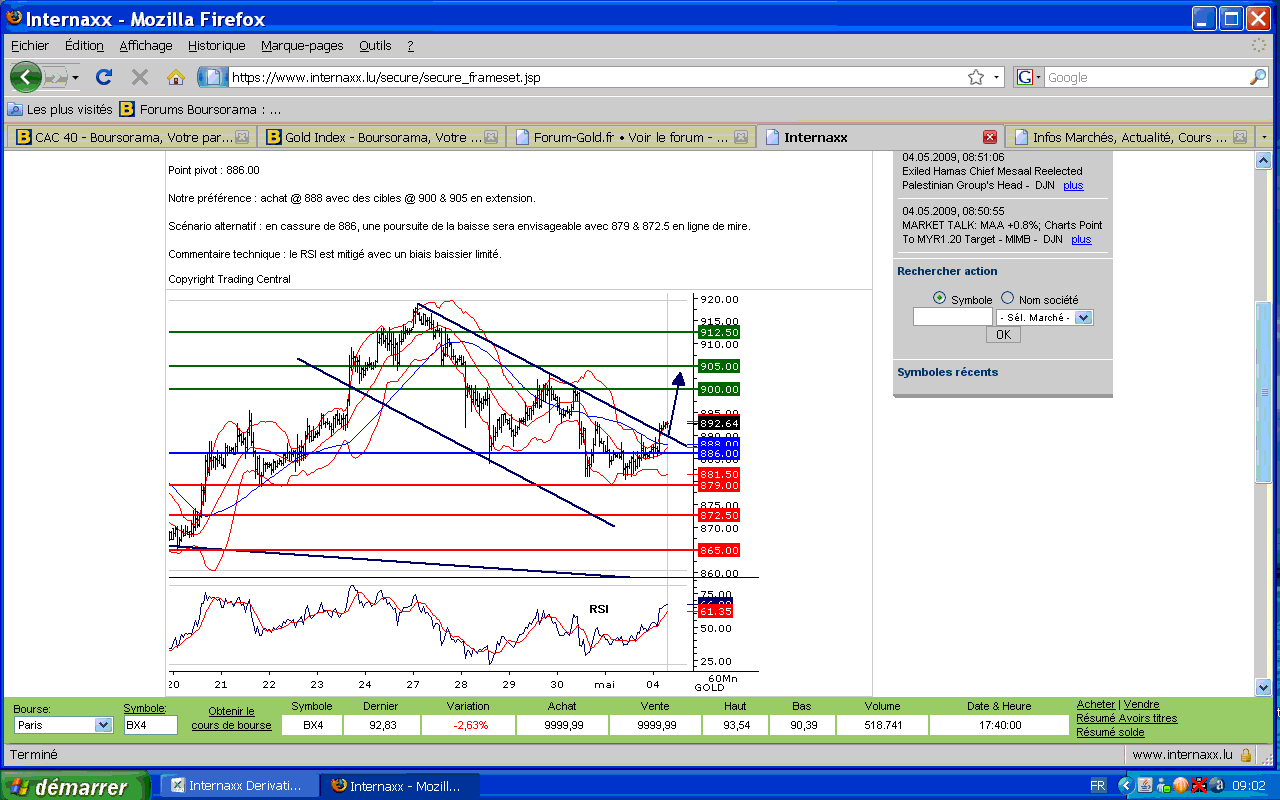Screen dimensions: 1280x800
Task: Close the Internaxx tab with its red X
Action: point(990,137)
